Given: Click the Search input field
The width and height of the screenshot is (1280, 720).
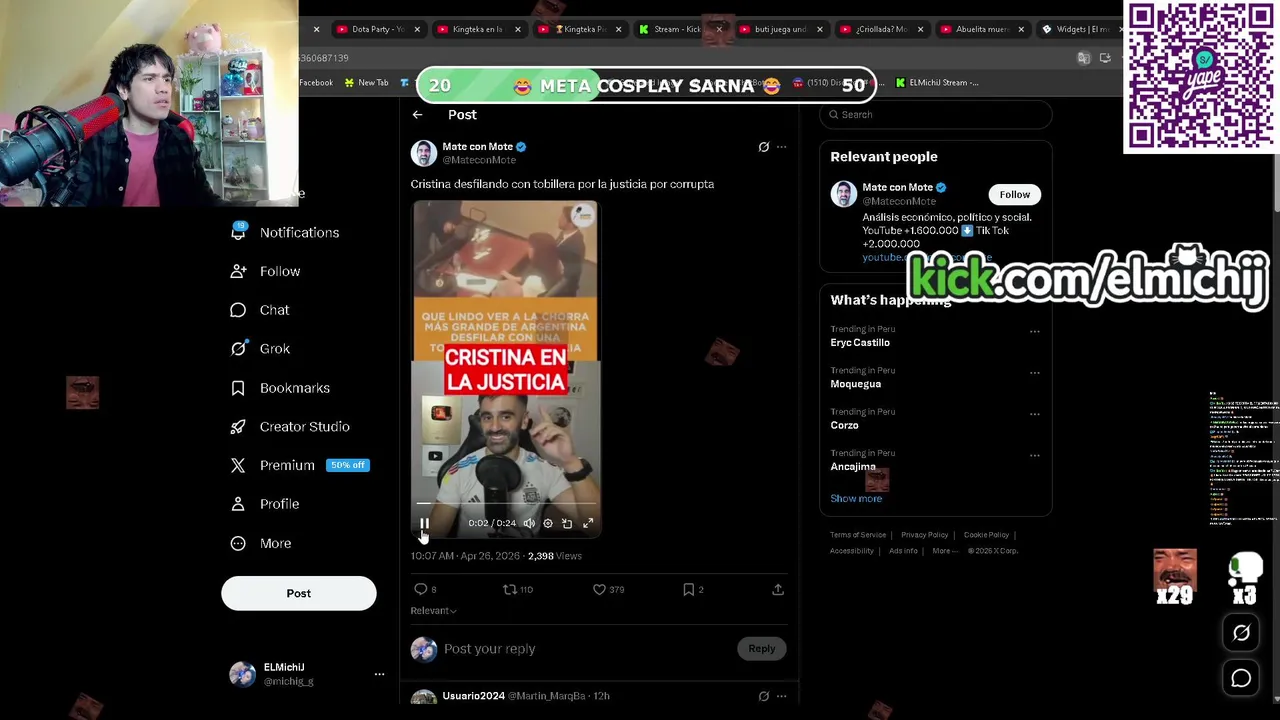Looking at the screenshot, I should (936, 115).
